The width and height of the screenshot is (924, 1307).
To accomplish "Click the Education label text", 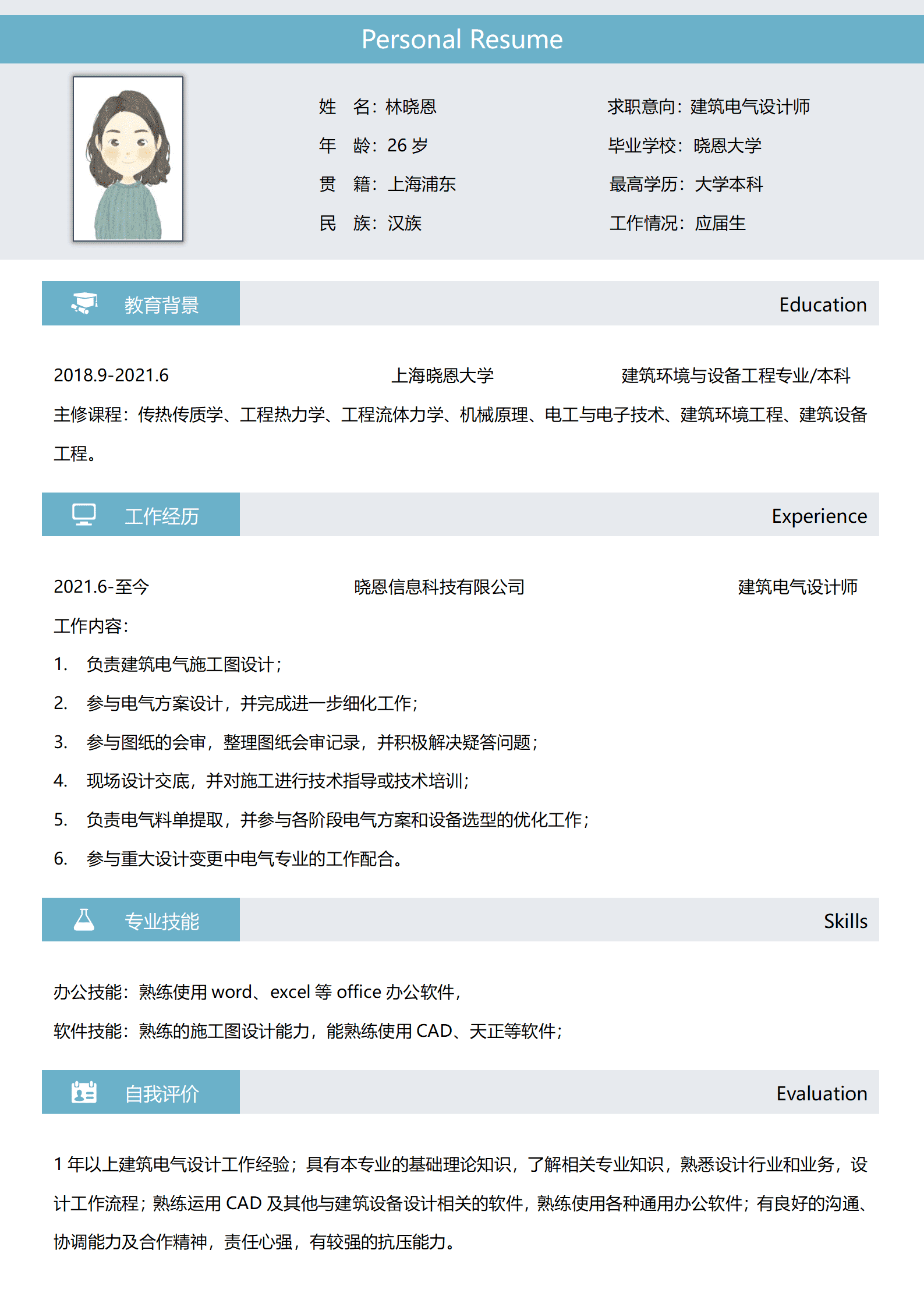I will 823,304.
